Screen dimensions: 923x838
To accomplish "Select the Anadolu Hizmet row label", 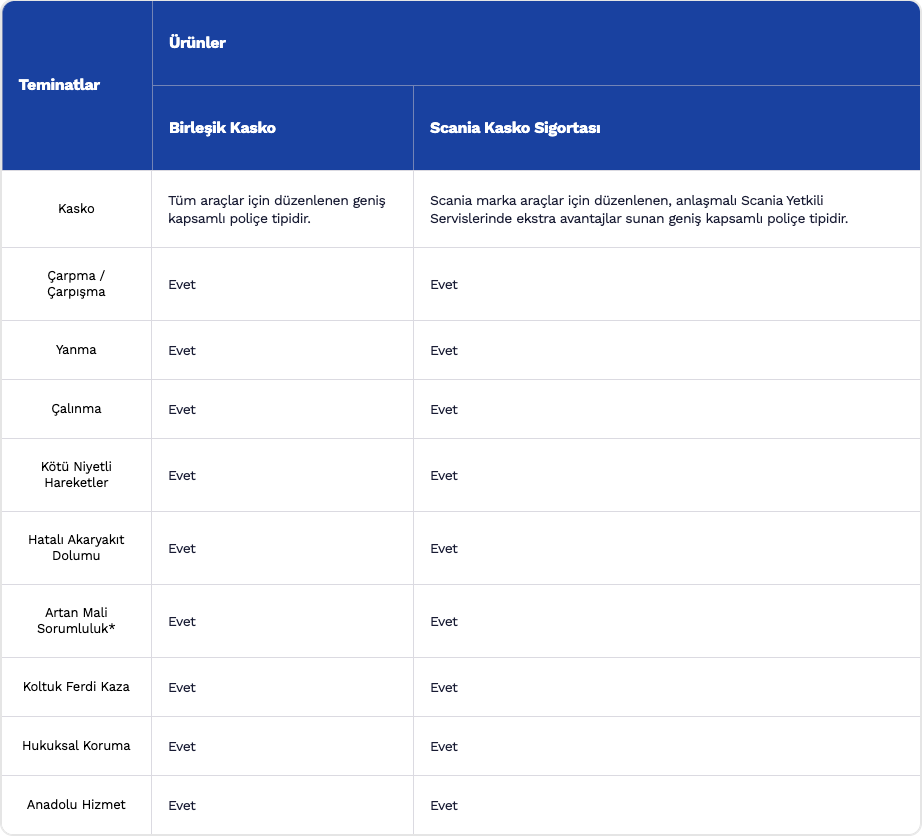I will click(x=77, y=805).
